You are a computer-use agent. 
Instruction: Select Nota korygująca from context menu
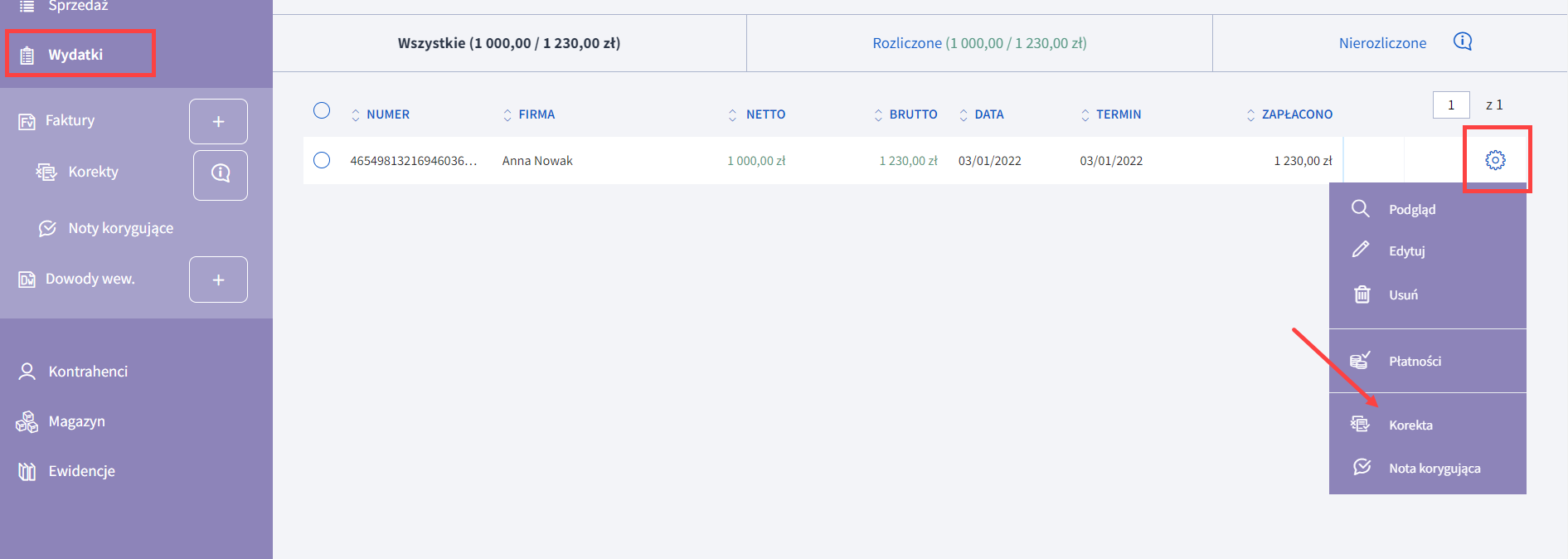coord(1435,468)
